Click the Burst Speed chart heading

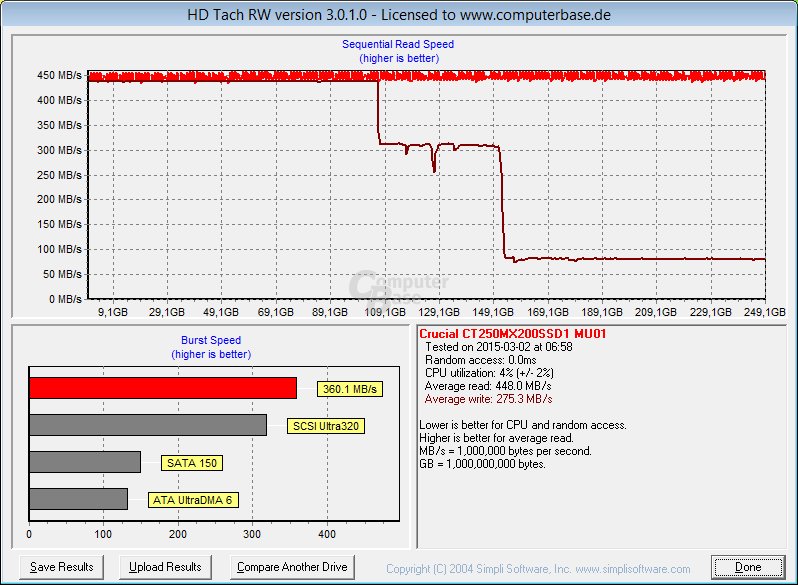(210, 340)
